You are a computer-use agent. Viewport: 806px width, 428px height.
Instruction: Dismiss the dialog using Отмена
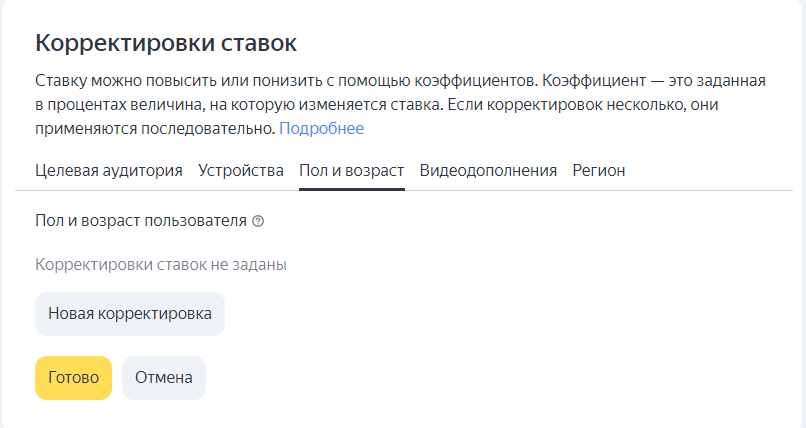point(164,378)
